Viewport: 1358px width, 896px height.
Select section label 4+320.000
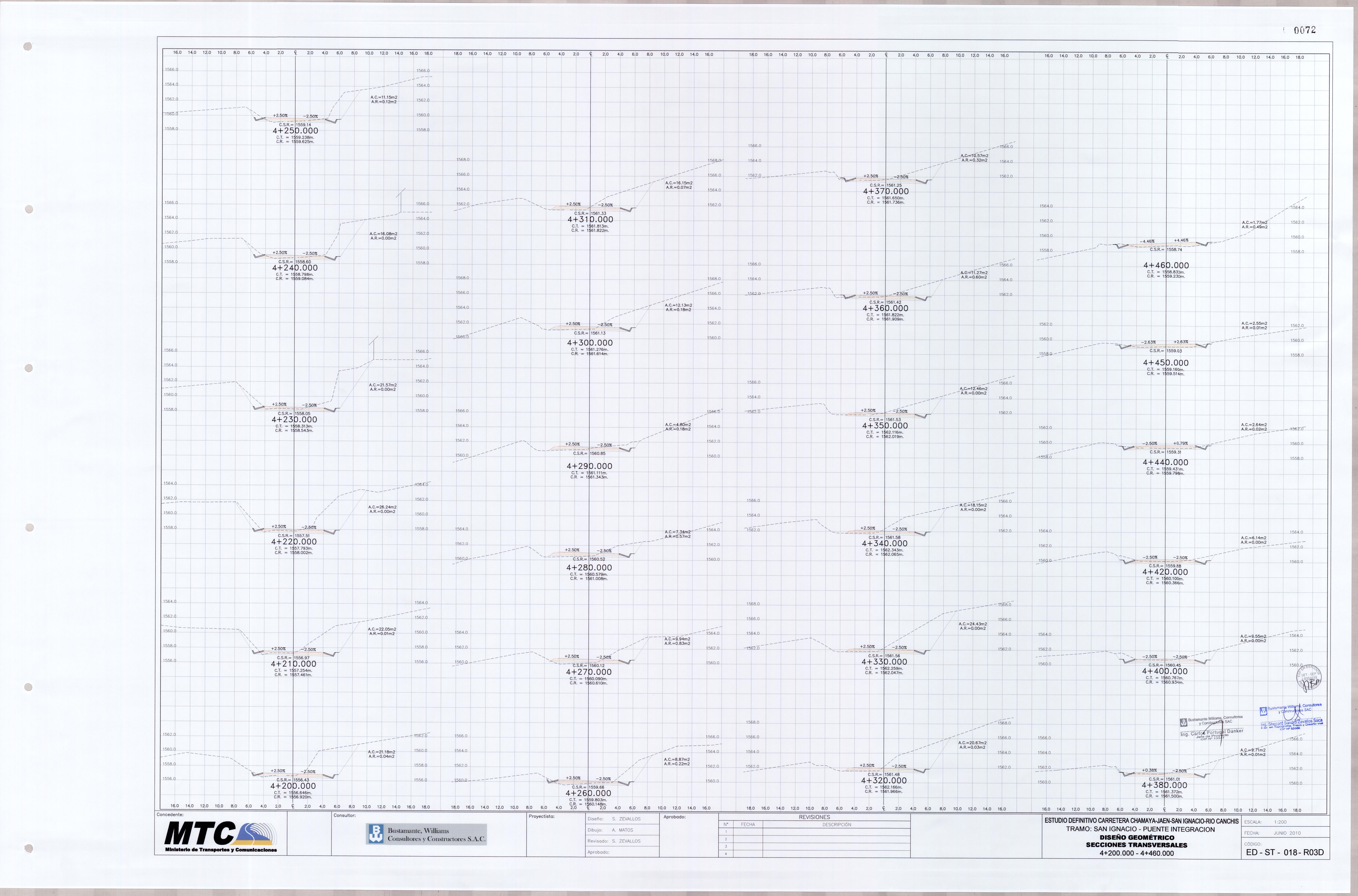(884, 781)
